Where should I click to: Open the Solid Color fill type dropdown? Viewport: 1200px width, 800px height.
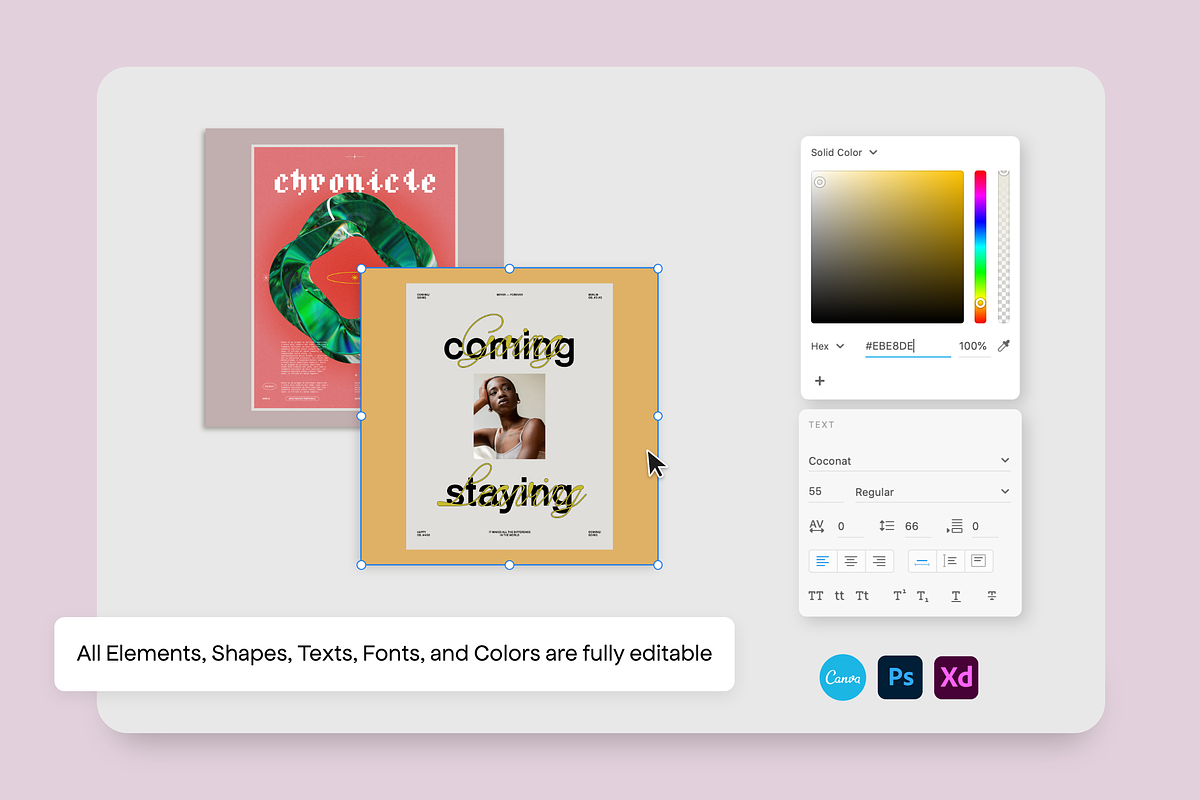click(x=844, y=152)
